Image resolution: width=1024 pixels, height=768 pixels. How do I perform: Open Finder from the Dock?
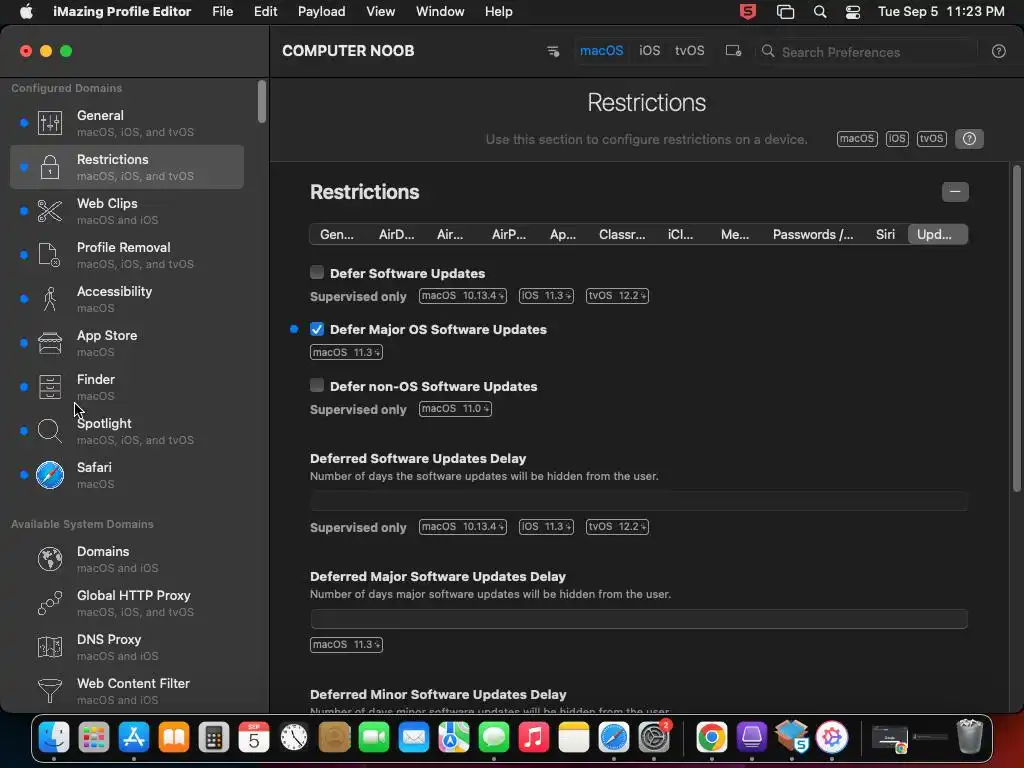54,737
